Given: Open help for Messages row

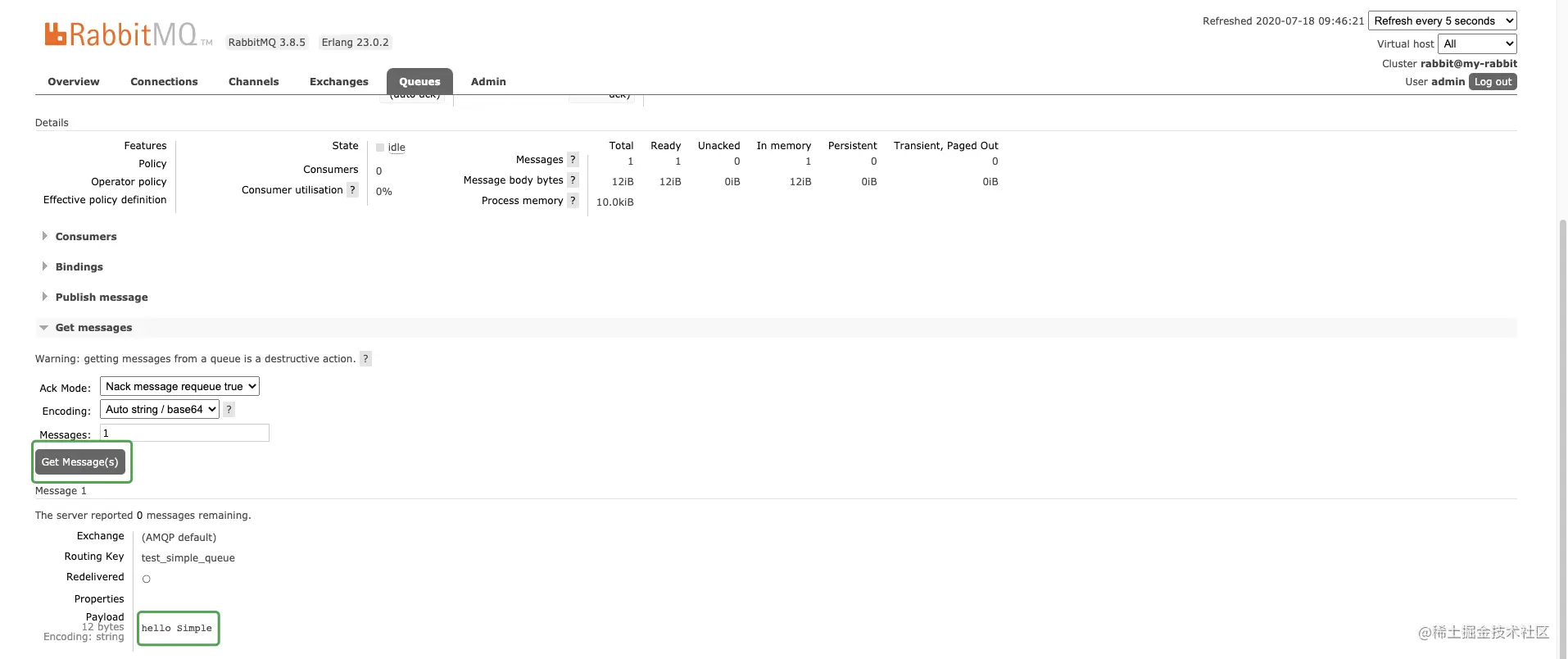Looking at the screenshot, I should click(x=573, y=160).
